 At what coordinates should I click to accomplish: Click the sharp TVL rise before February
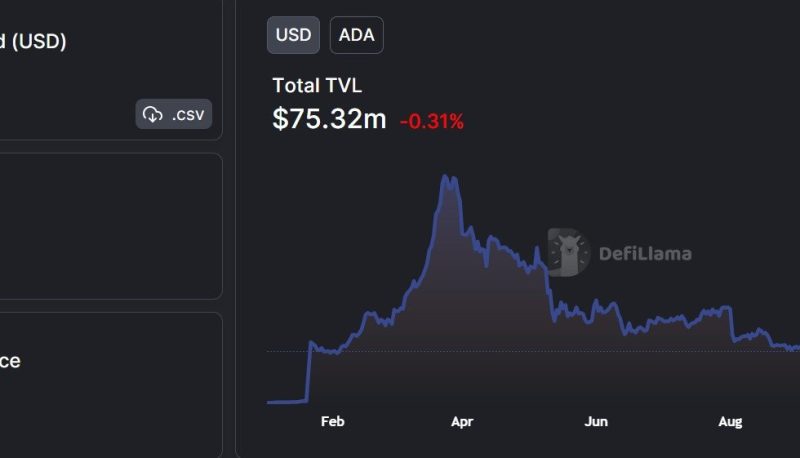tap(308, 372)
